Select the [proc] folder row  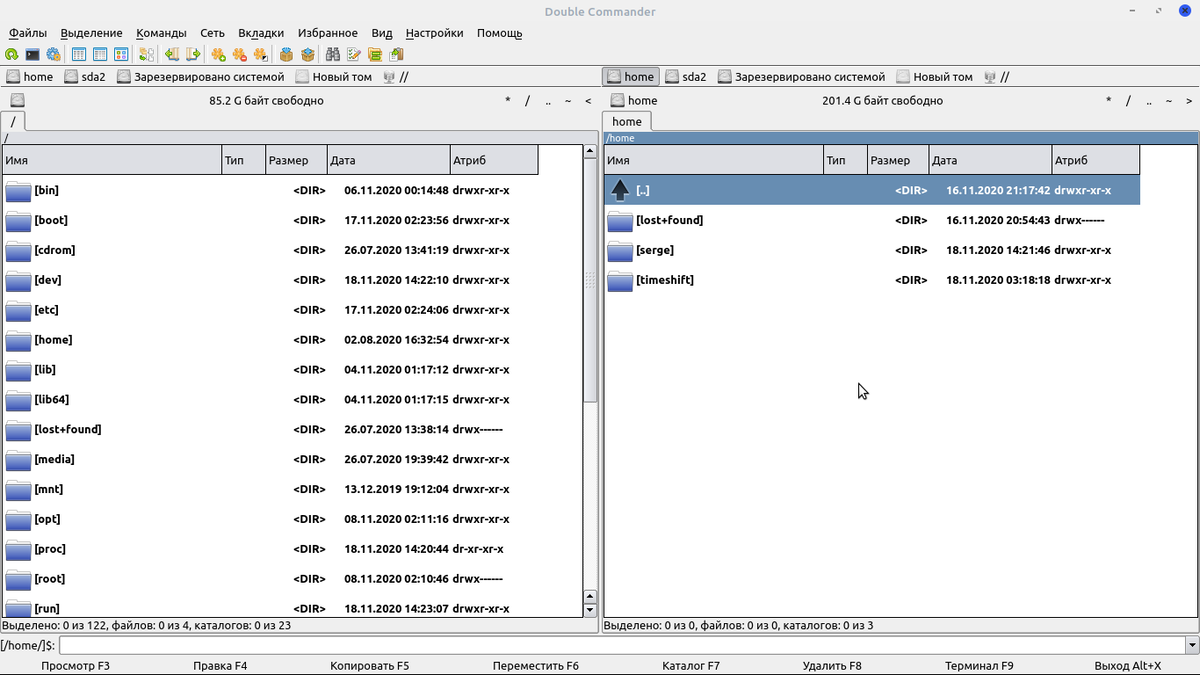tap(269, 549)
